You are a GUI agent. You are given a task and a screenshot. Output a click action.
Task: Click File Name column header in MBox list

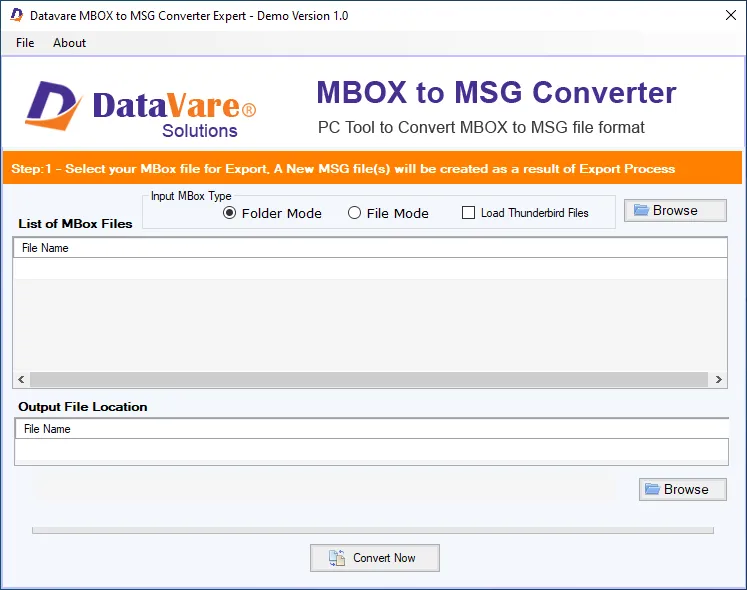[370, 248]
